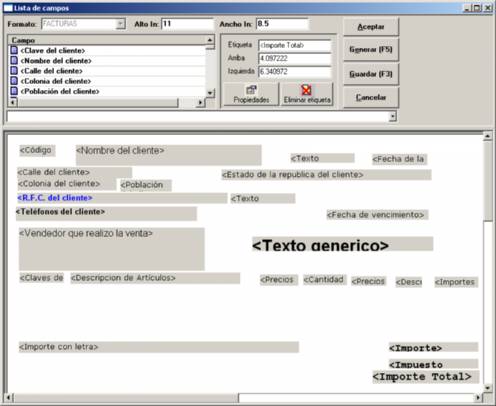Click the icon beside Población del cliente
The image size is (496, 406).
(x=14, y=91)
